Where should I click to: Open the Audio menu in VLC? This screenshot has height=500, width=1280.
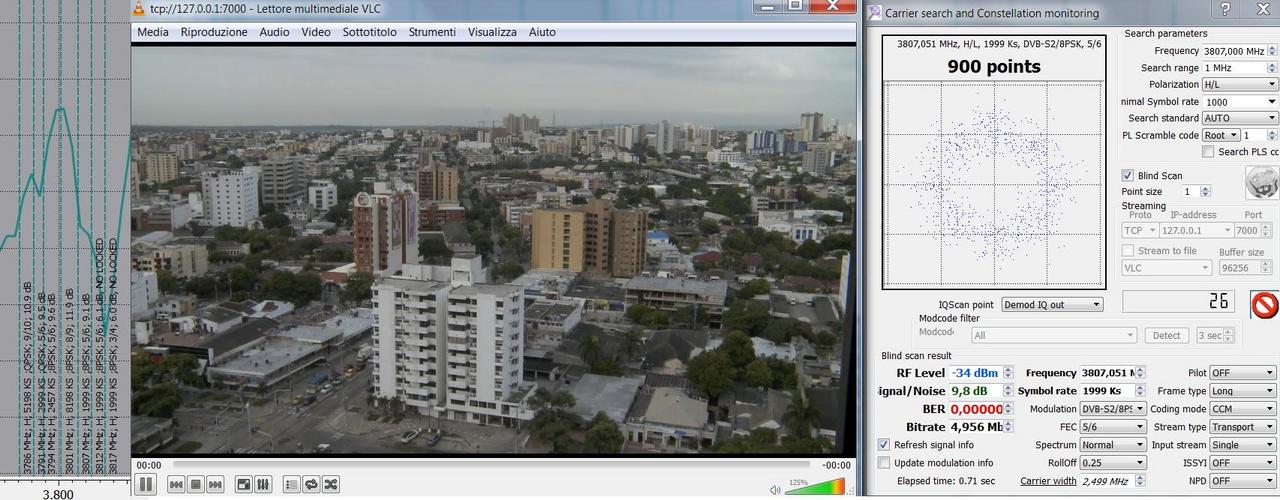pyautogui.click(x=275, y=32)
